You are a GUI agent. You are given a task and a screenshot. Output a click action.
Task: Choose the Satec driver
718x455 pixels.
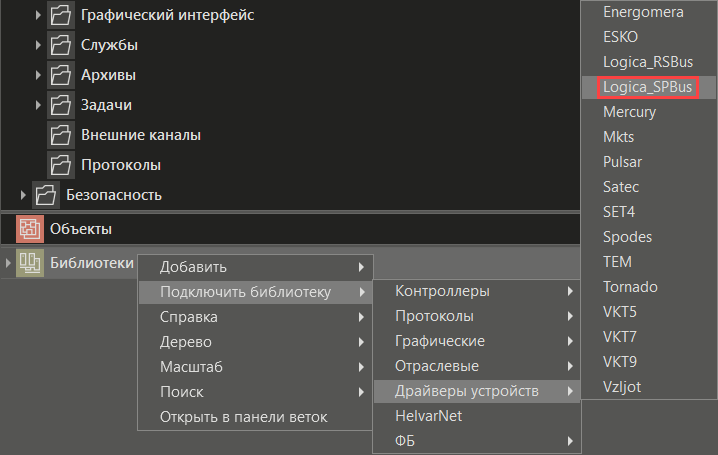649,187
